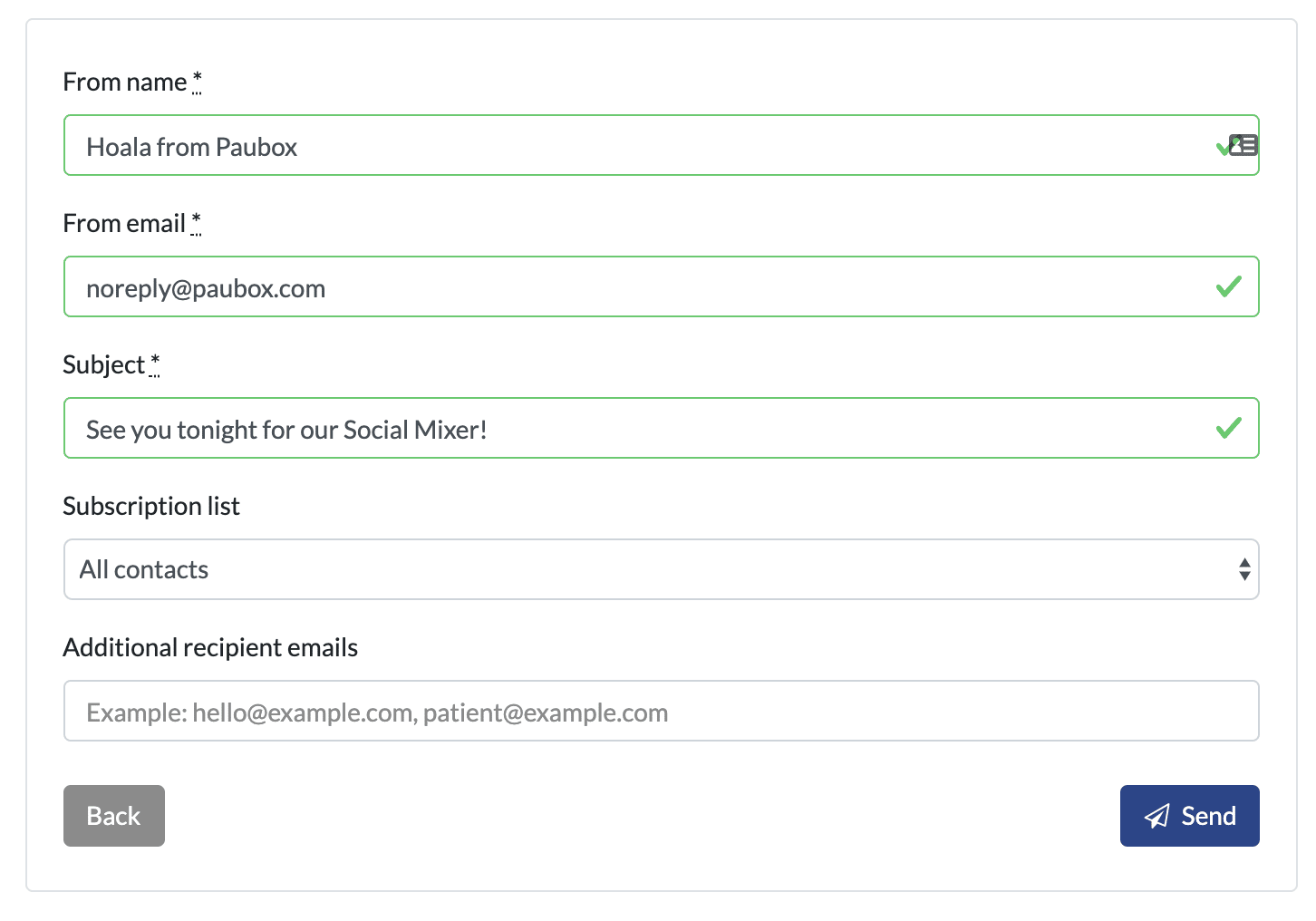Click the required asterisk beside From email
Image resolution: width=1316 pixels, height=921 pixels.
point(196,221)
